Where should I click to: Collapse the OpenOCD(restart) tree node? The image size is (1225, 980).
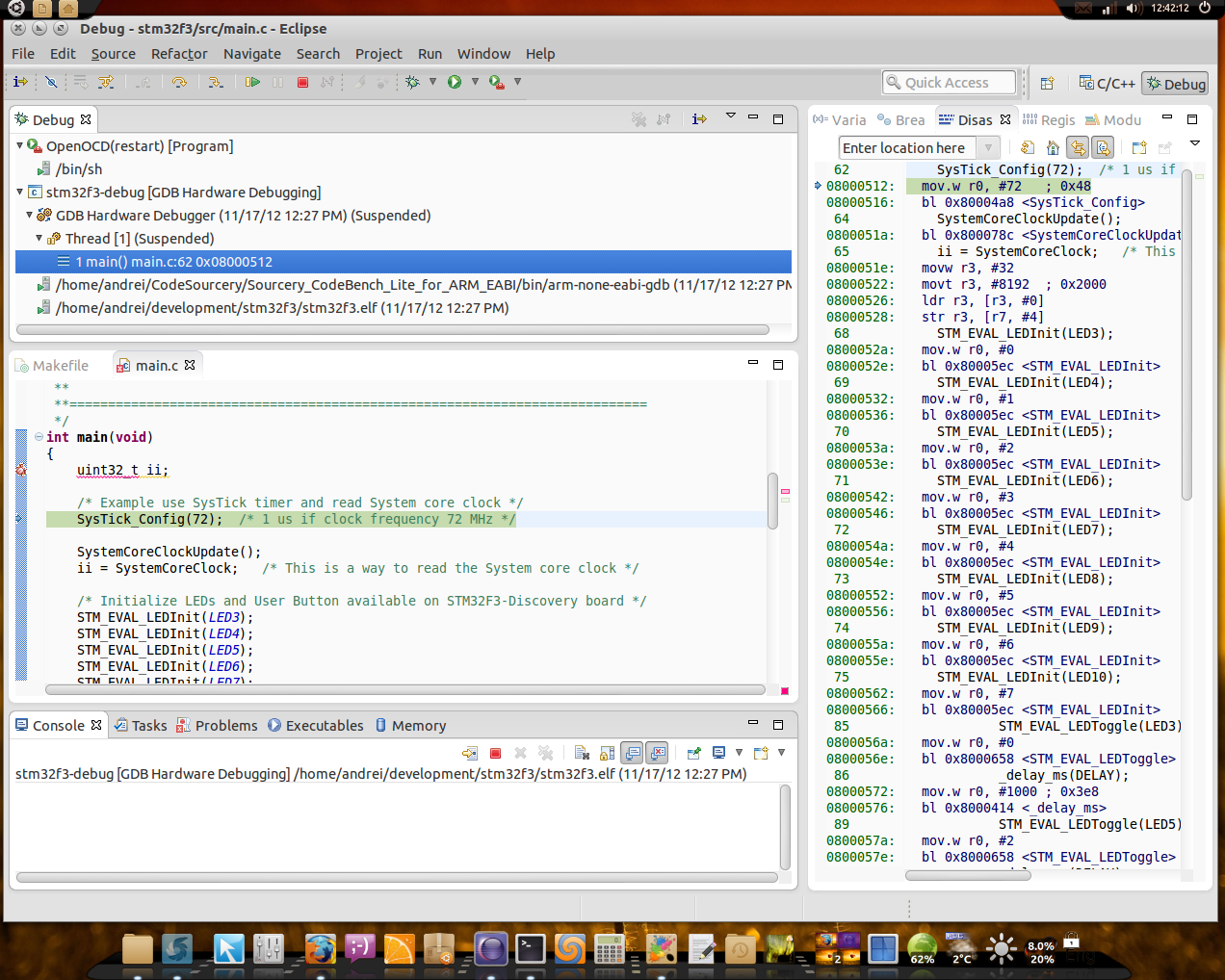tap(20, 146)
